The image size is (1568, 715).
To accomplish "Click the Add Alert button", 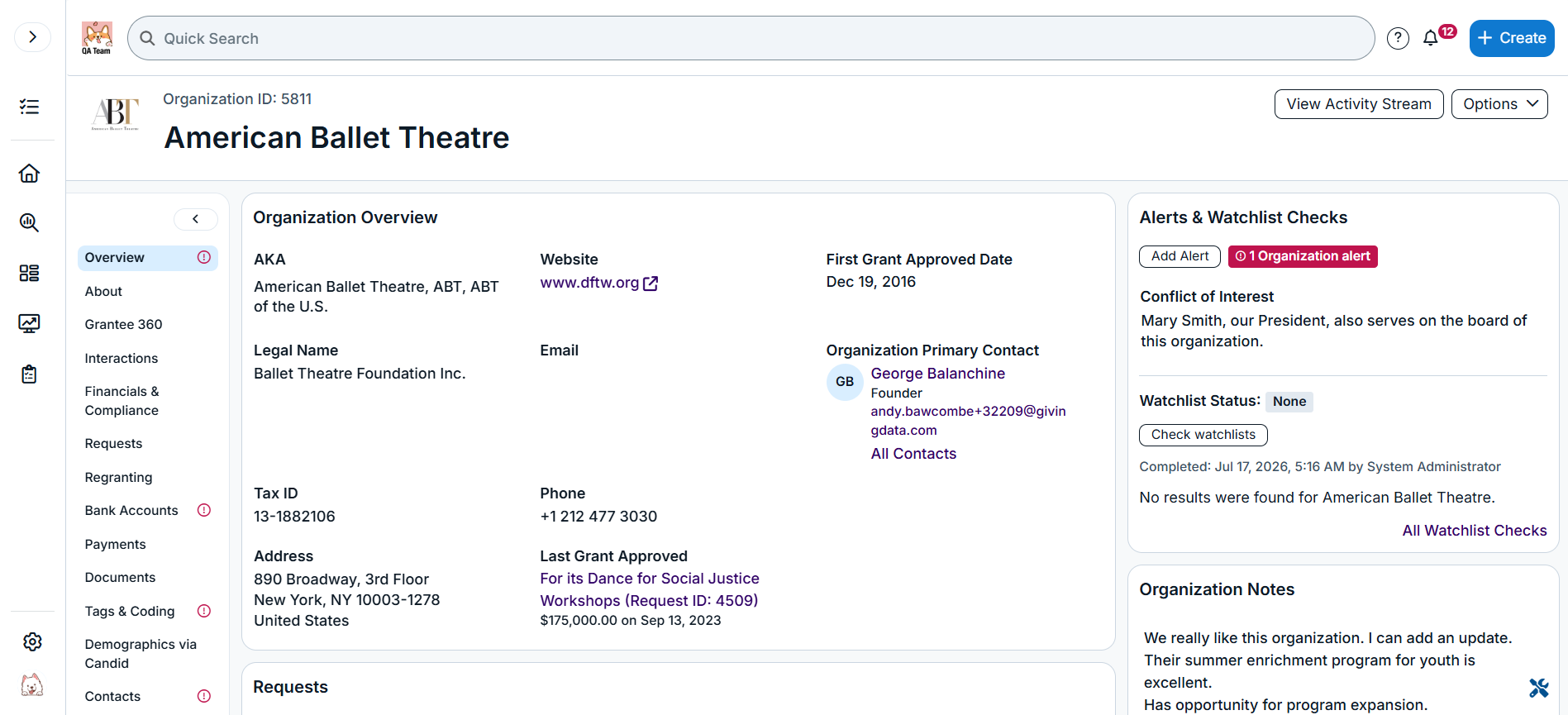I will [x=1180, y=256].
